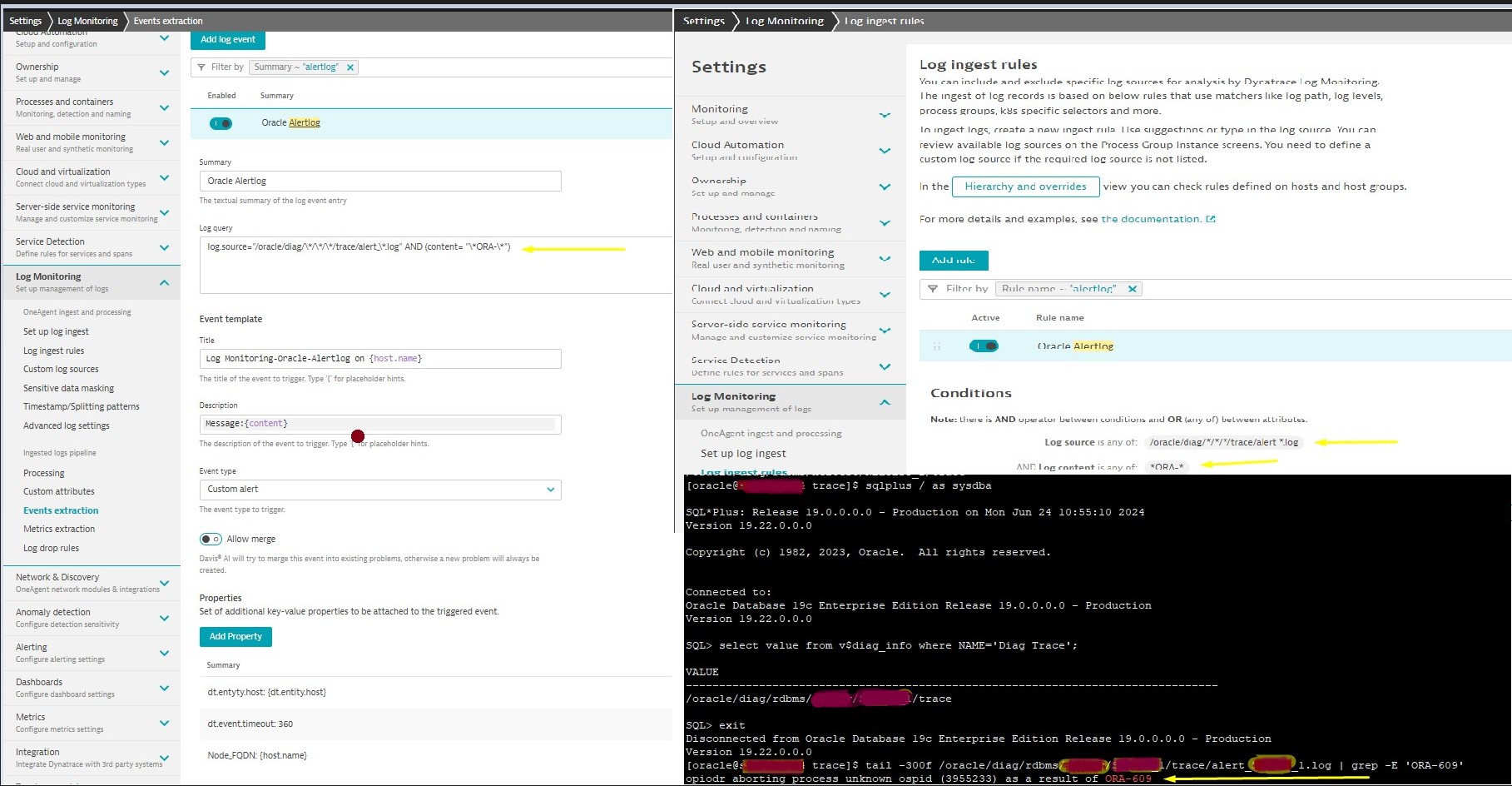Click the Add Property button
This screenshot has width=1512, height=786.
coord(235,636)
